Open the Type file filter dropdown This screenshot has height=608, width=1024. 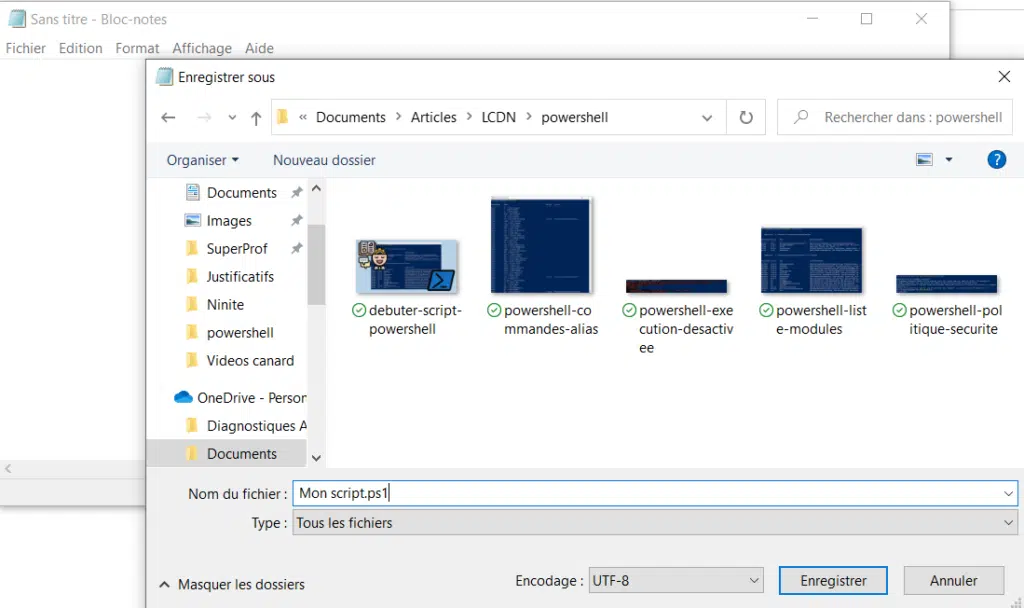point(1008,522)
